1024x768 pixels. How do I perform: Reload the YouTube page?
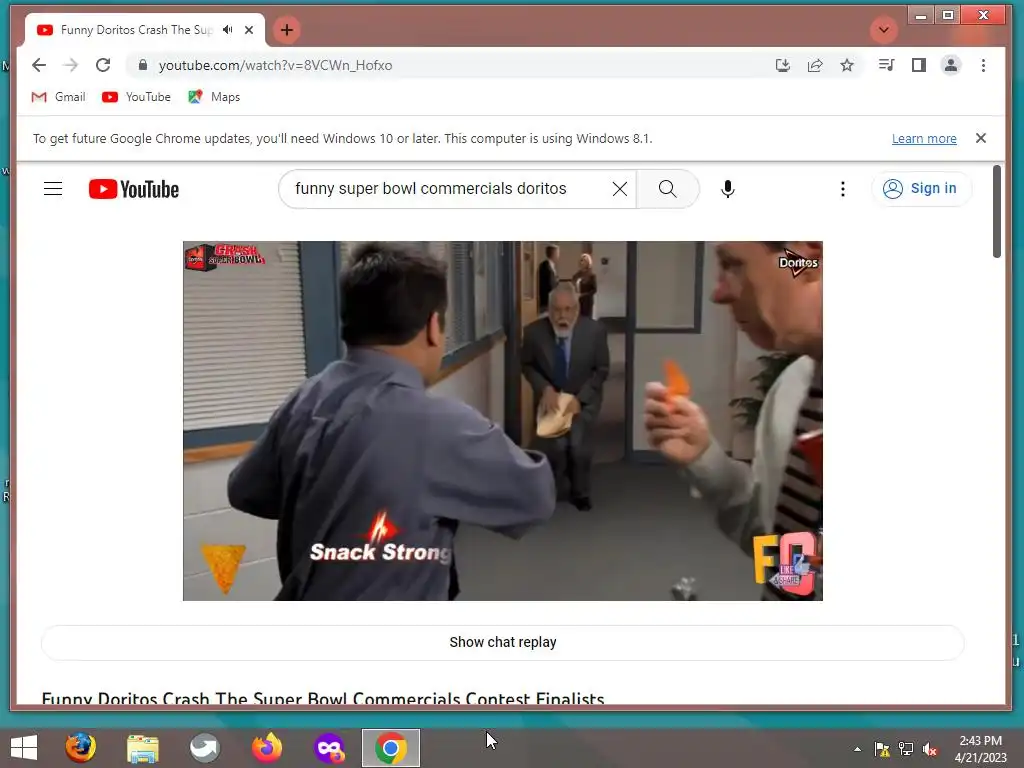click(x=103, y=65)
